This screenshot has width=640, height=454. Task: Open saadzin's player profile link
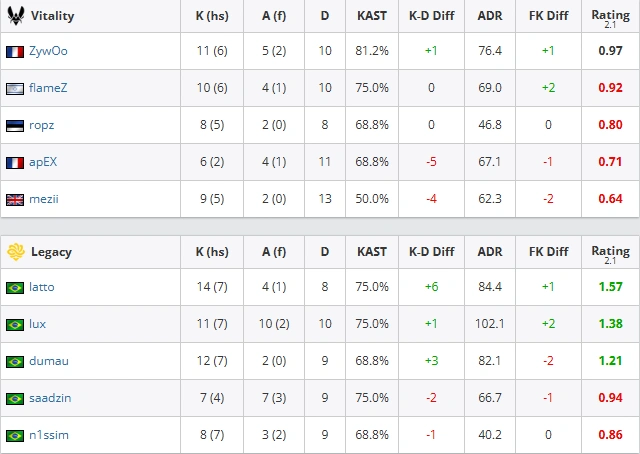[x=50, y=398]
